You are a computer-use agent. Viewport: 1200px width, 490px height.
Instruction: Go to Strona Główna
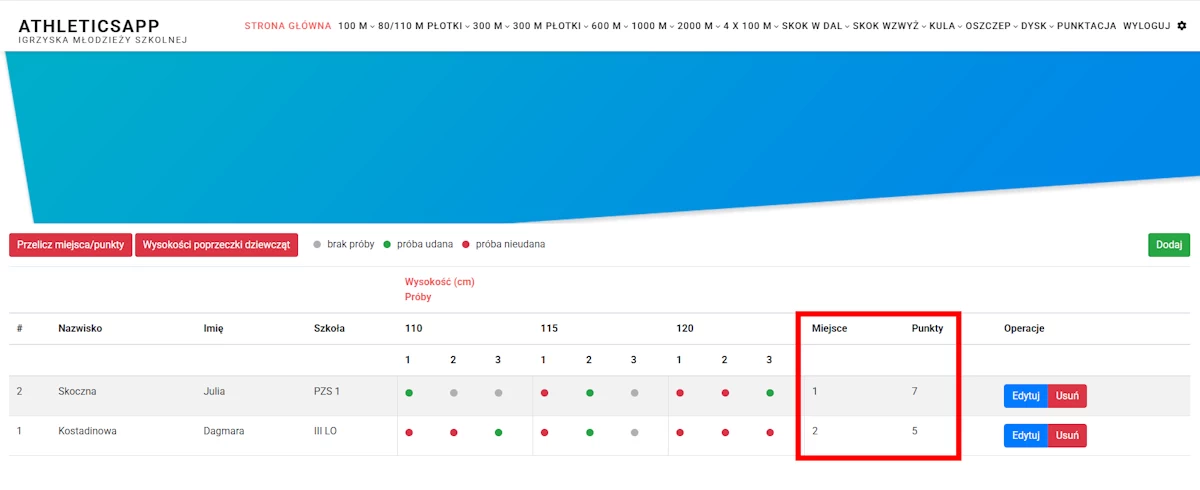coord(287,26)
